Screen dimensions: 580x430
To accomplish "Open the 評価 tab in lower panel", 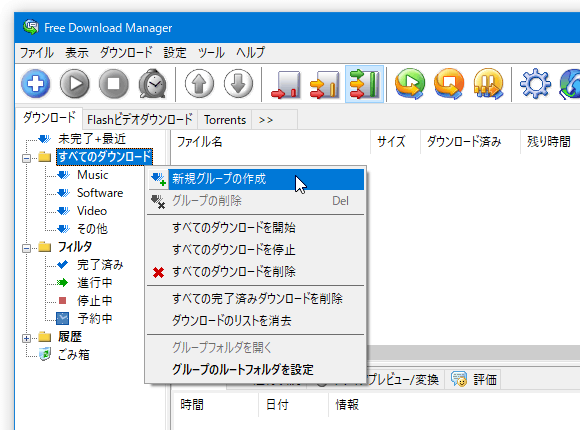I will pyautogui.click(x=473, y=379).
